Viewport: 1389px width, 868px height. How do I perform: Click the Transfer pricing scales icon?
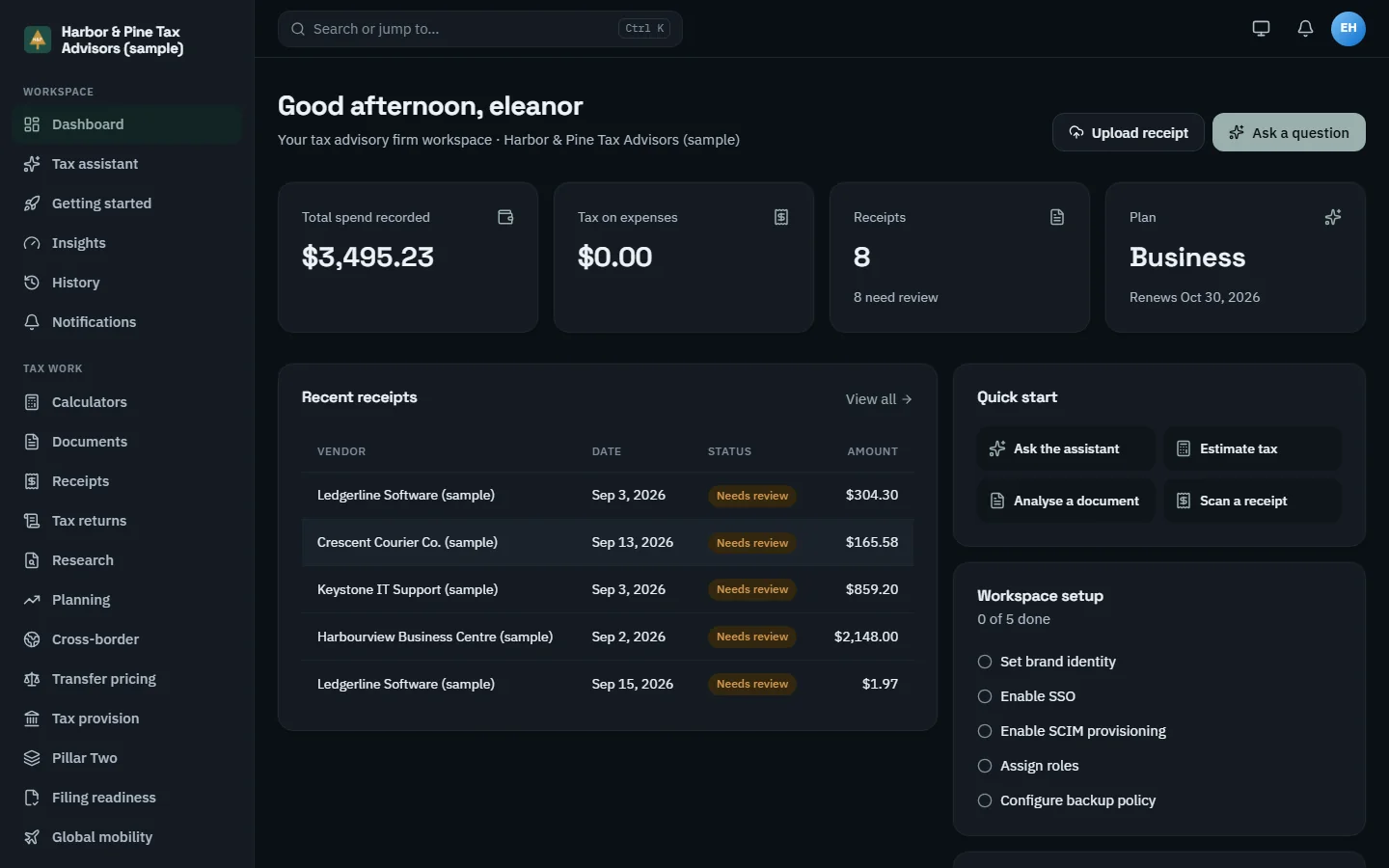coord(32,679)
